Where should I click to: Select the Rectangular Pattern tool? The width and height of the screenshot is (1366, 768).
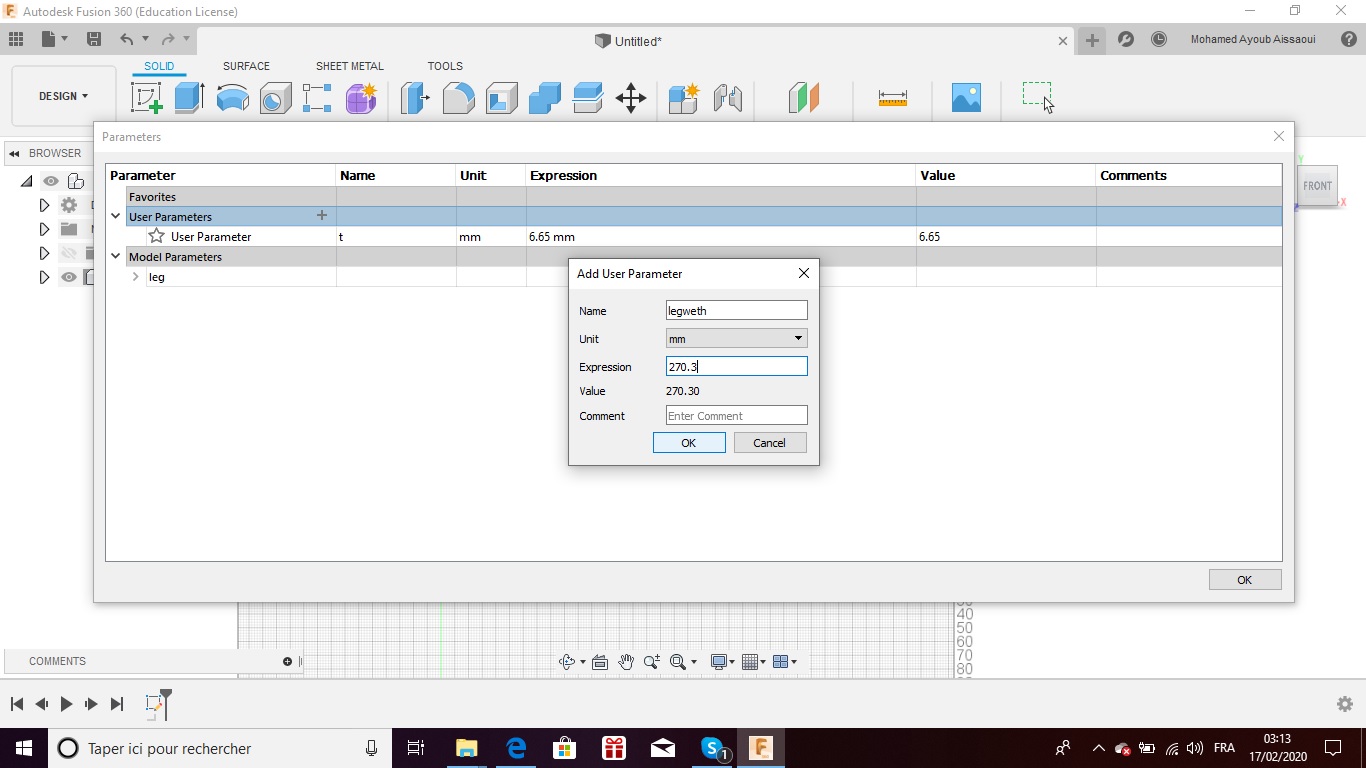[x=317, y=98]
